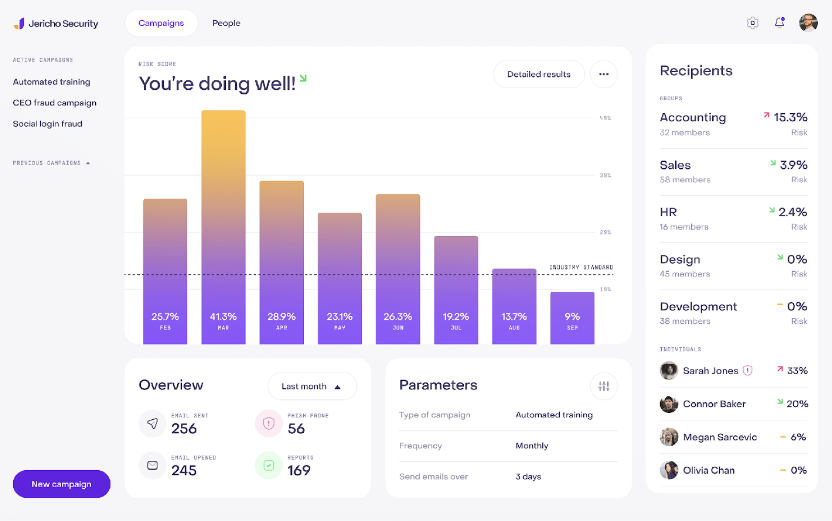The width and height of the screenshot is (832, 521).
Task: Click Sales' green down-trend arrow
Action: 773,163
